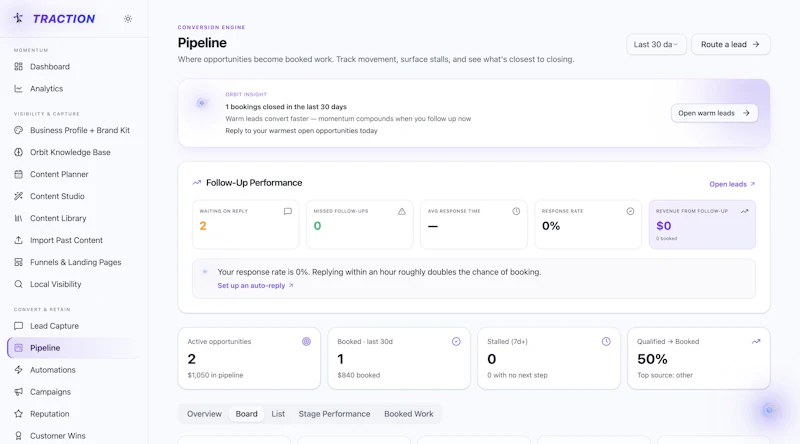Click the Reputation star icon
This screenshot has width=800, height=444.
pos(18,413)
